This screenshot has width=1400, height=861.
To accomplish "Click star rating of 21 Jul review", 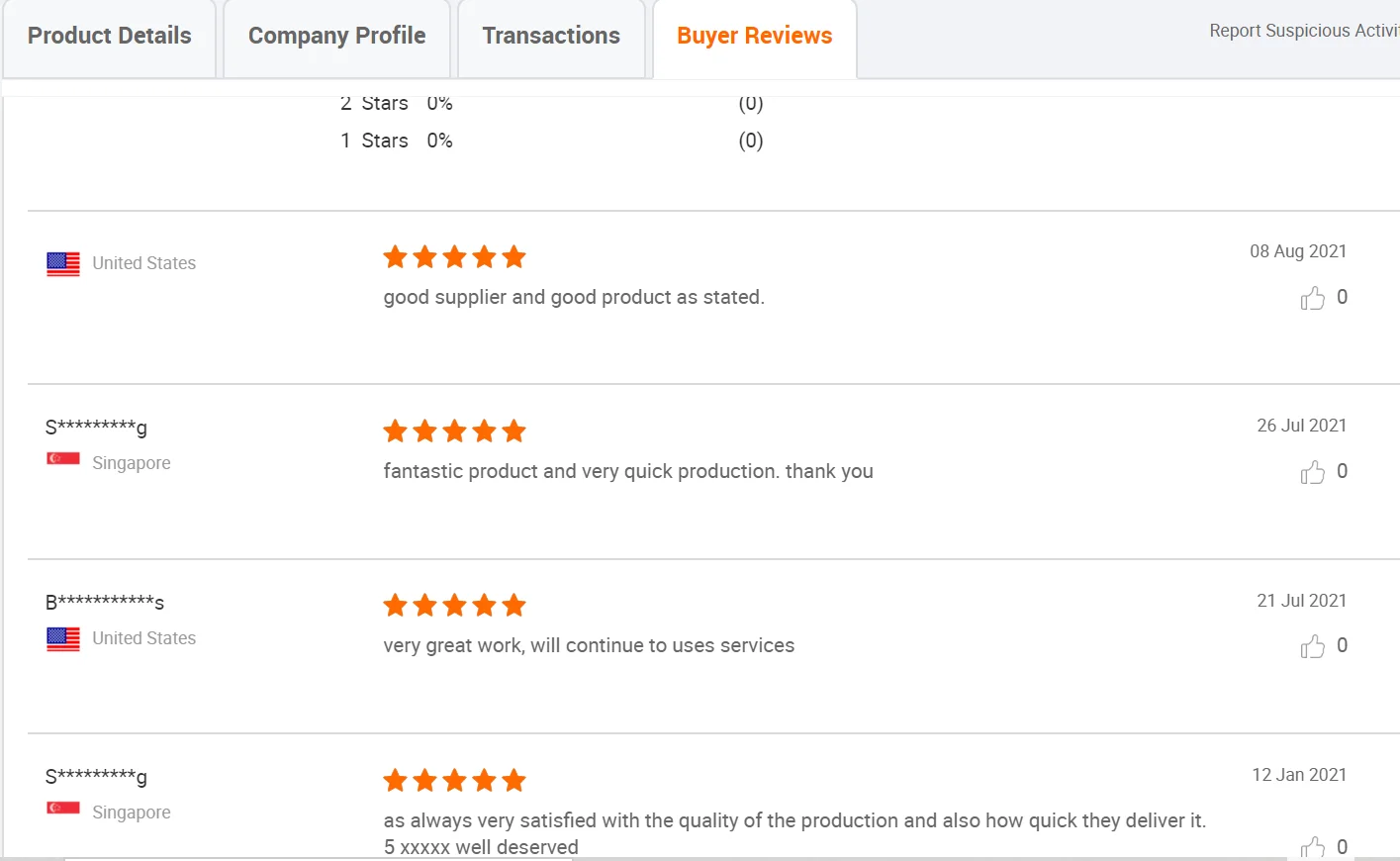I will [454, 606].
